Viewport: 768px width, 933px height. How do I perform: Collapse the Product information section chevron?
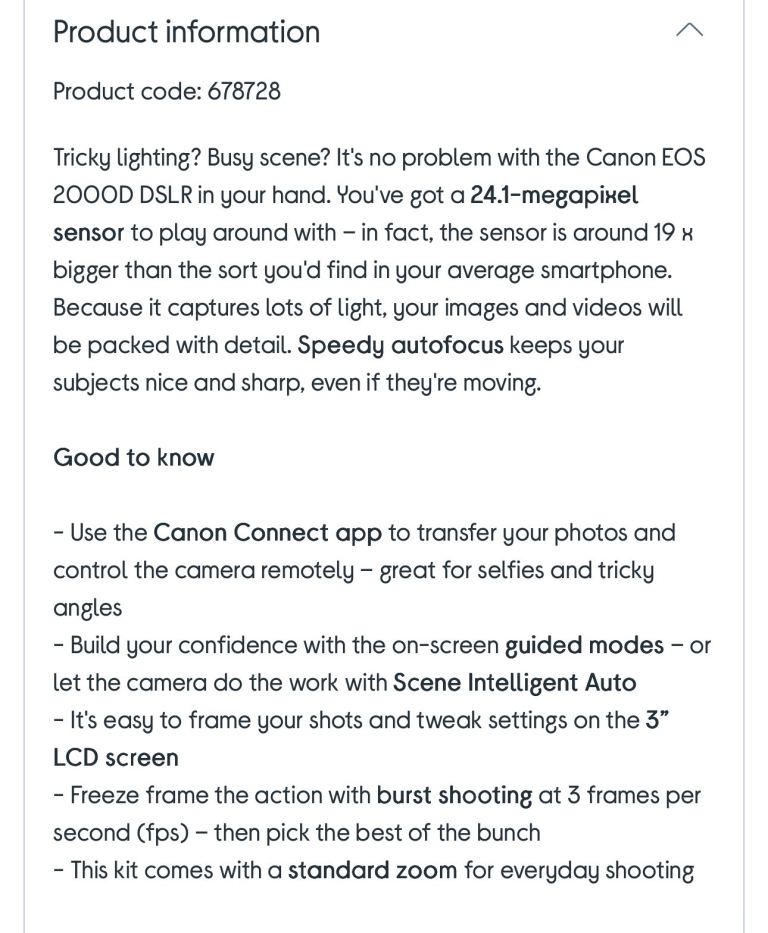689,30
